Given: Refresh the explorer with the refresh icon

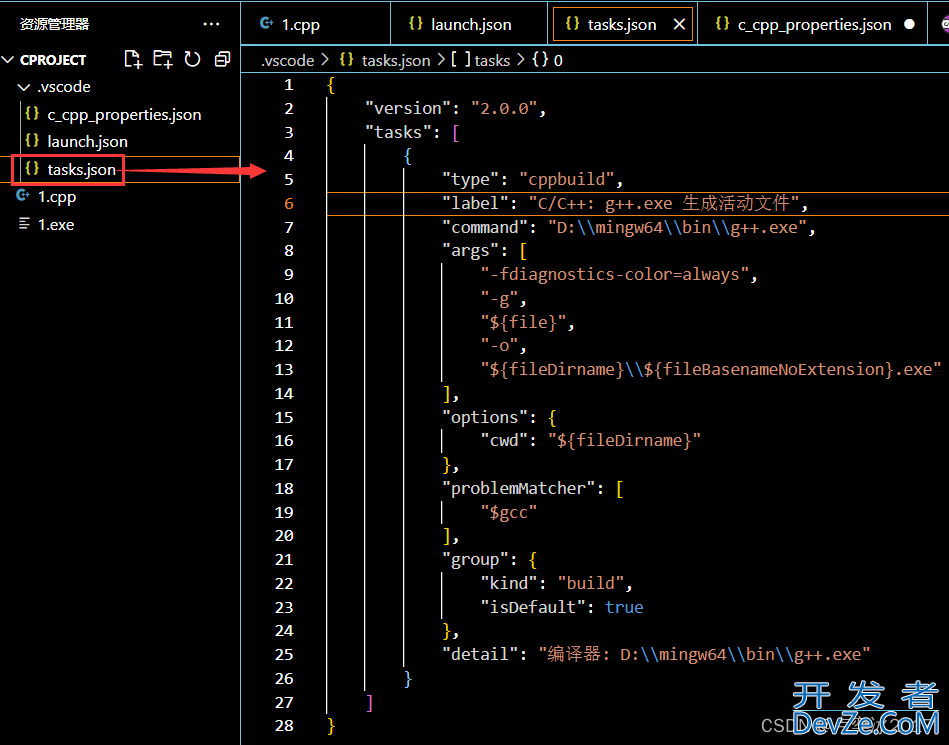Looking at the screenshot, I should (x=192, y=59).
